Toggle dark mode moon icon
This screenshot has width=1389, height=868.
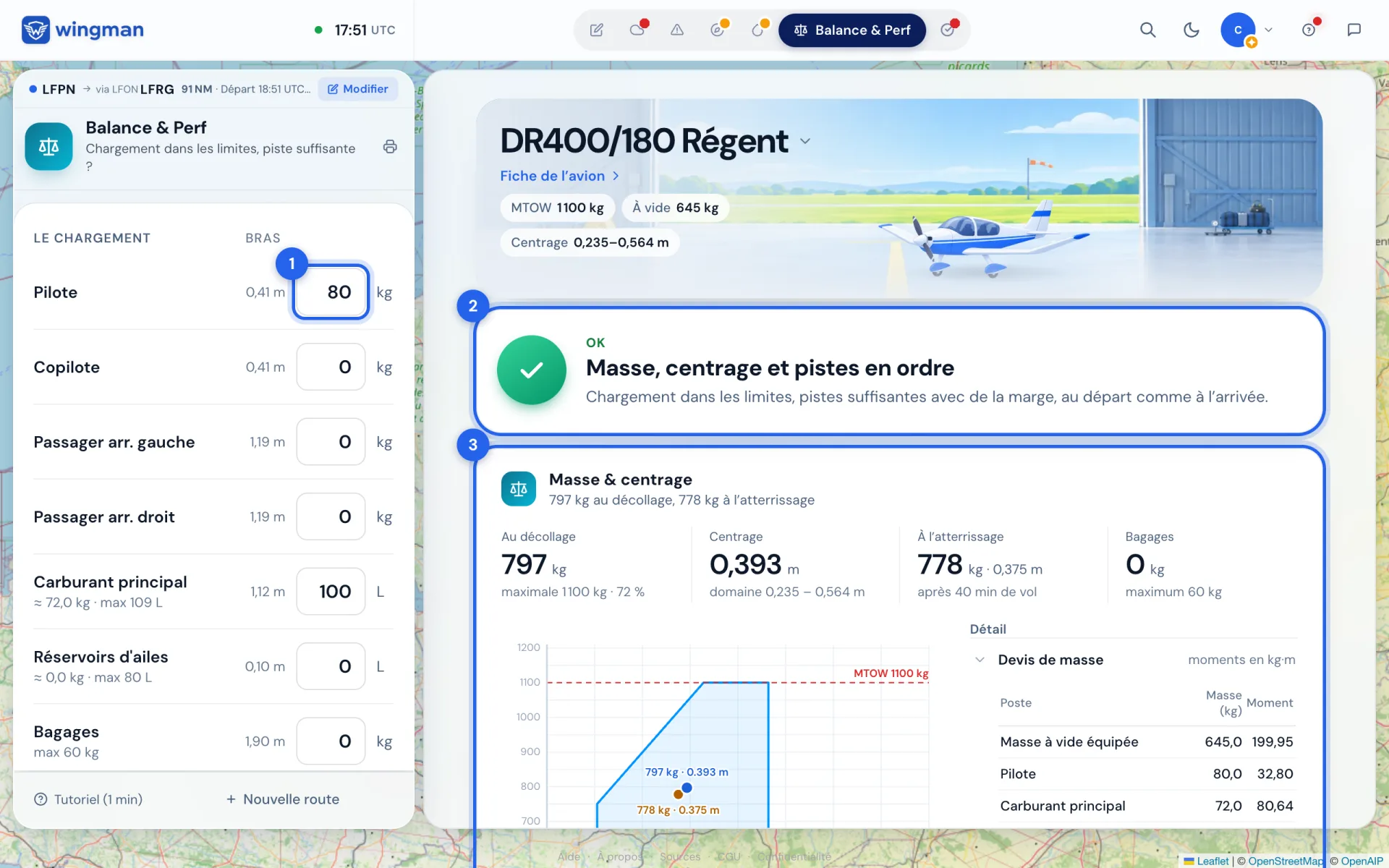(x=1192, y=30)
